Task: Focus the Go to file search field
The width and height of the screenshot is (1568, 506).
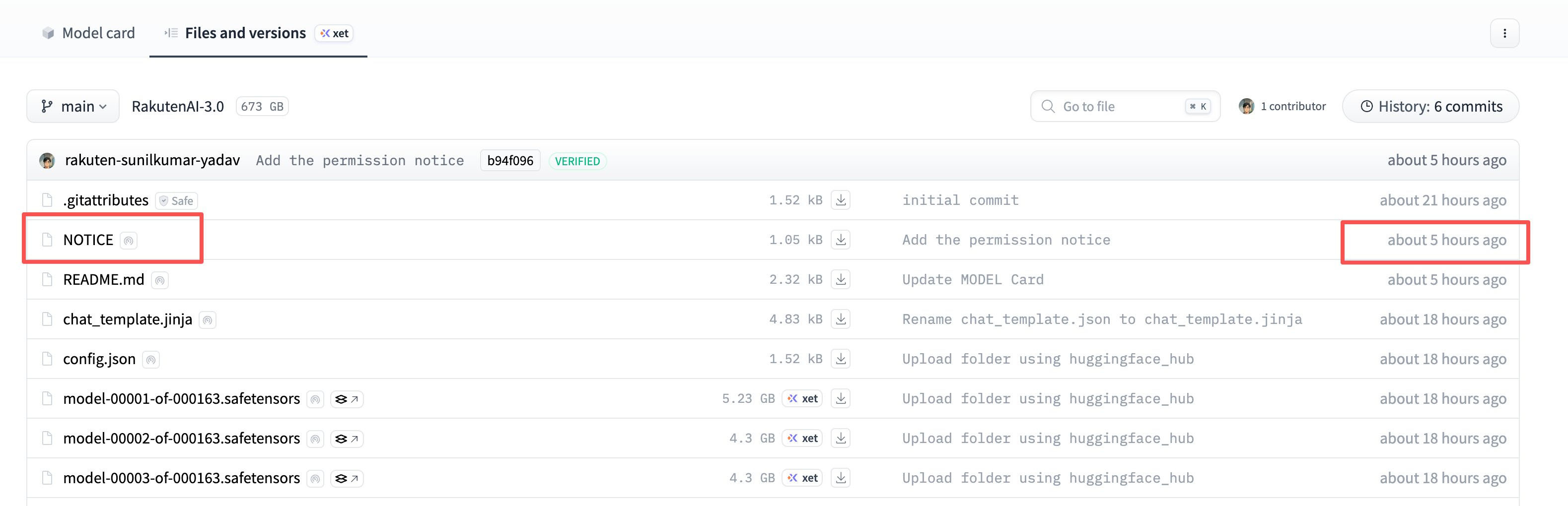Action: point(1125,107)
